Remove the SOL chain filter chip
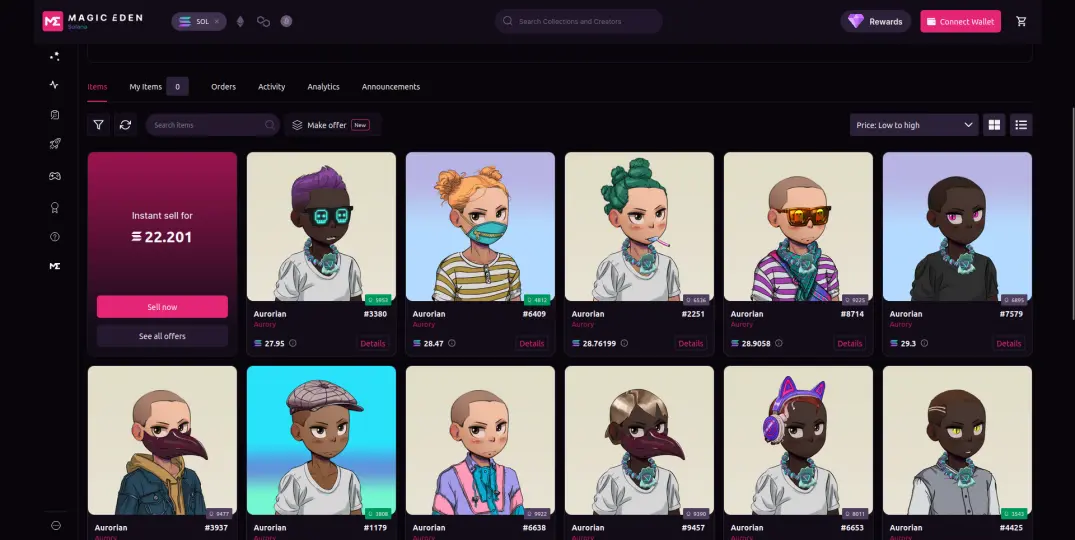The width and height of the screenshot is (1075, 540). click(x=217, y=21)
